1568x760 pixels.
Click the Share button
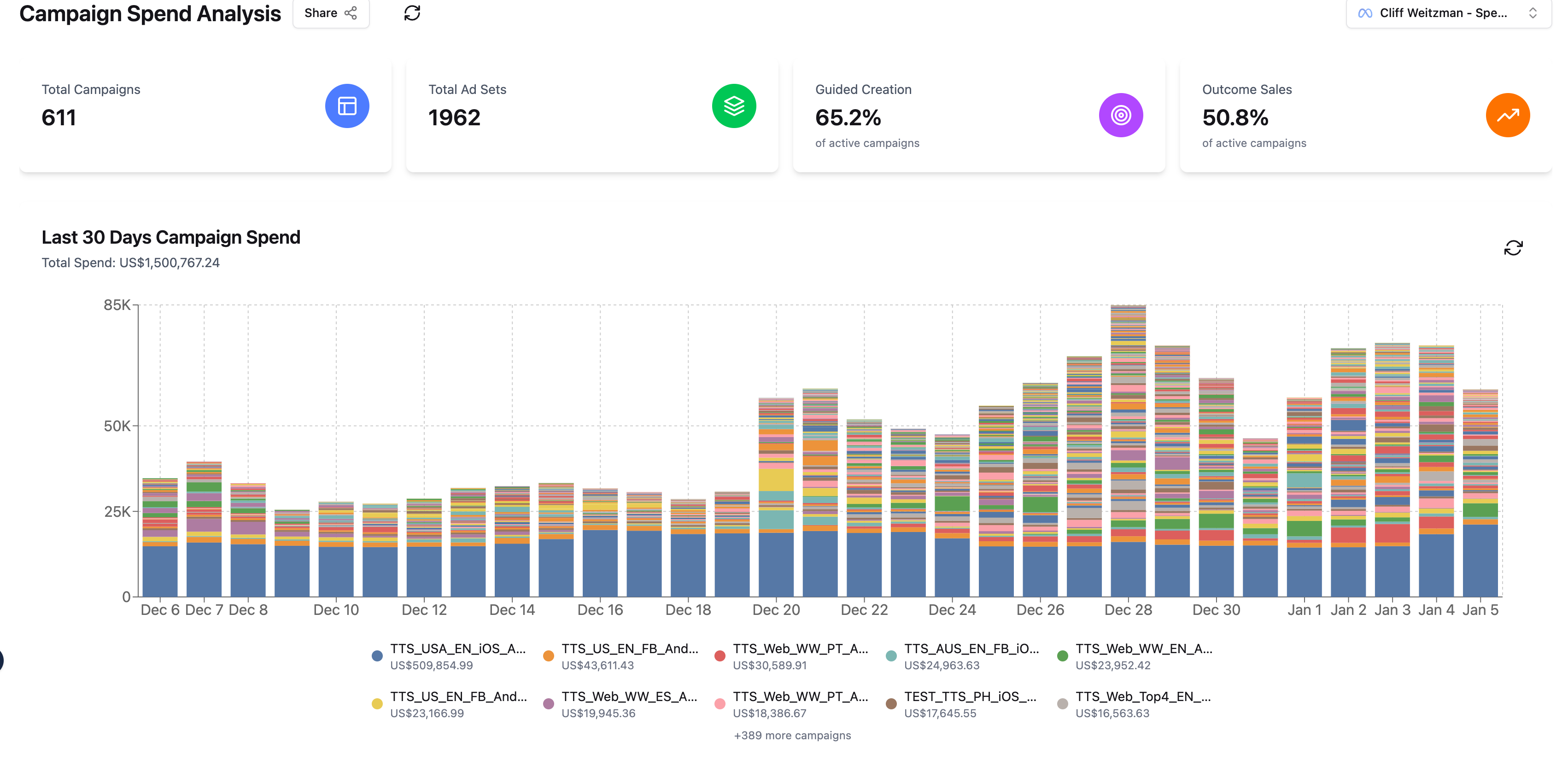[331, 13]
